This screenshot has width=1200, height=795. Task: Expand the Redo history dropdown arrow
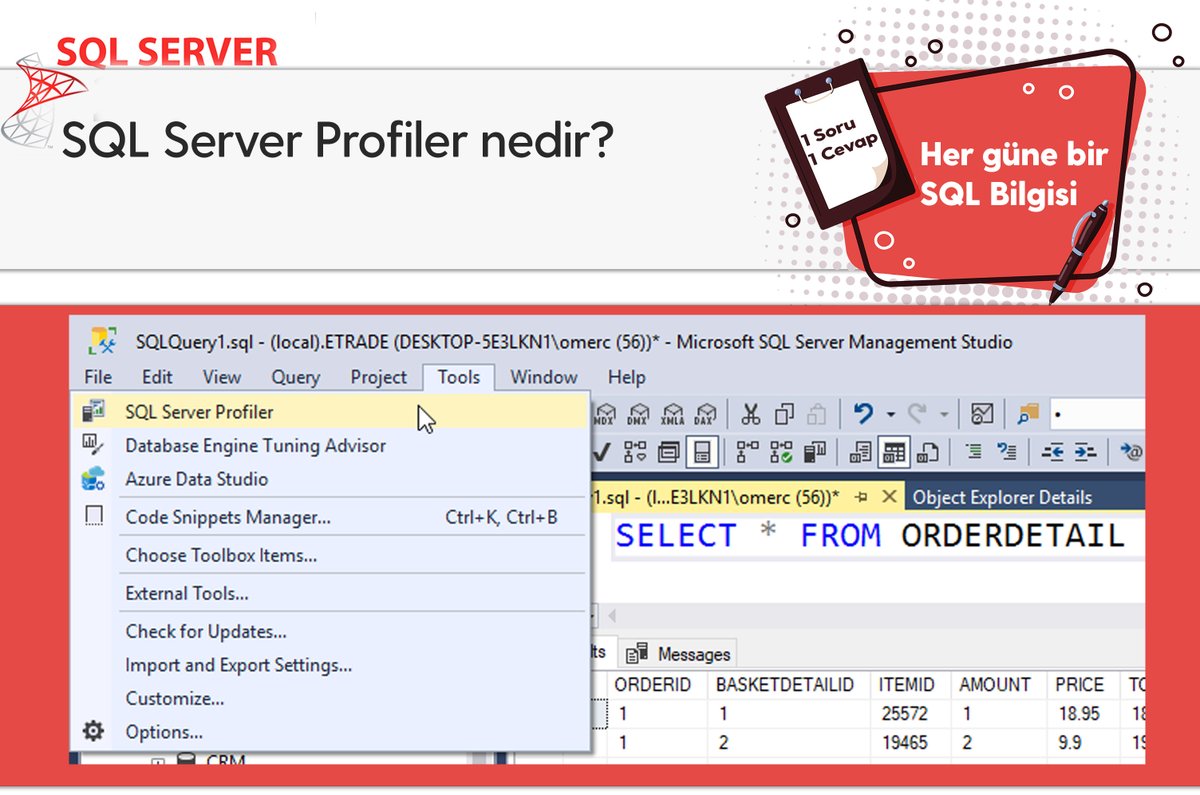[x=943, y=414]
